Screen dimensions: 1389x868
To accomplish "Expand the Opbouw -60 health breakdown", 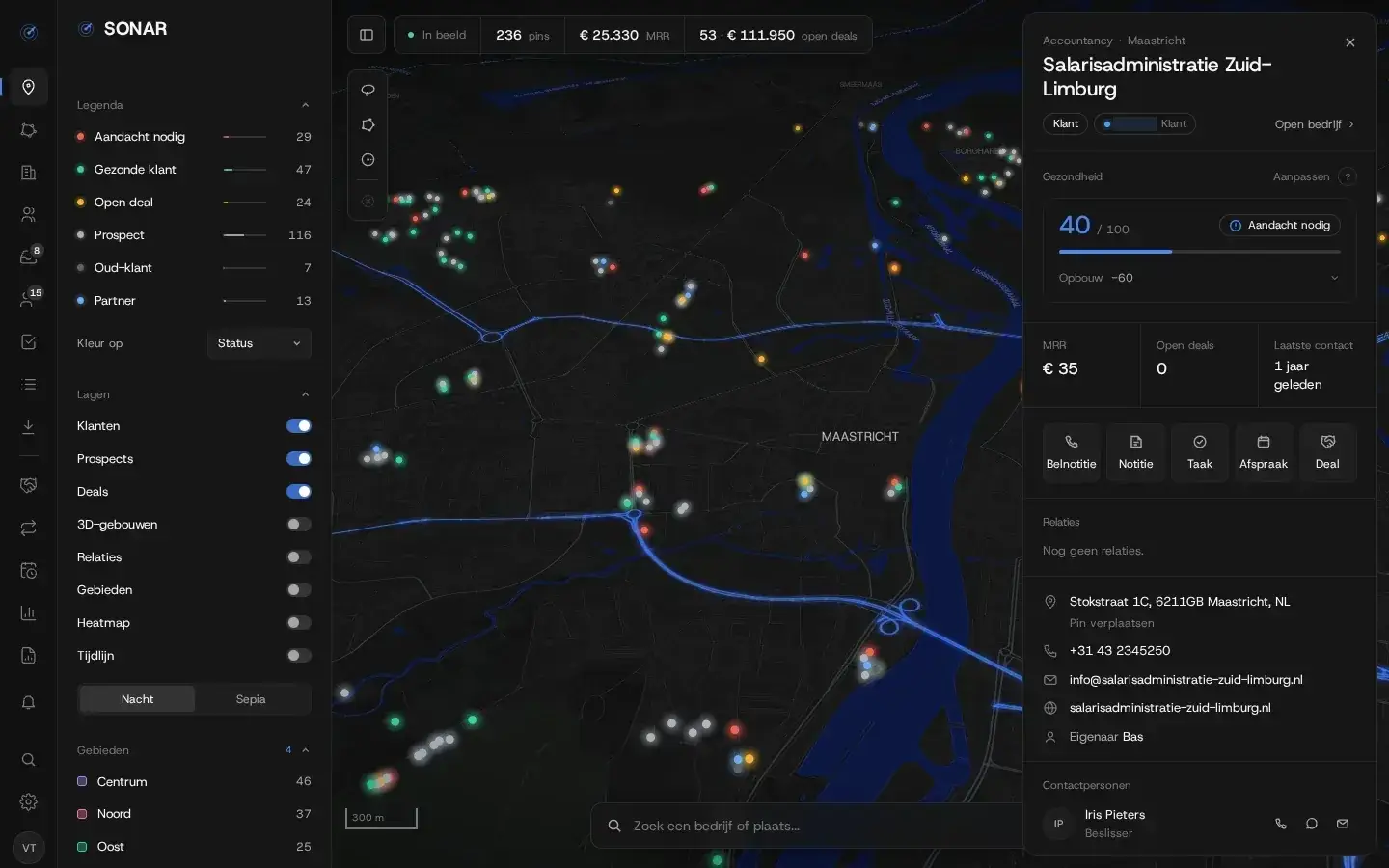I will tap(1199, 278).
